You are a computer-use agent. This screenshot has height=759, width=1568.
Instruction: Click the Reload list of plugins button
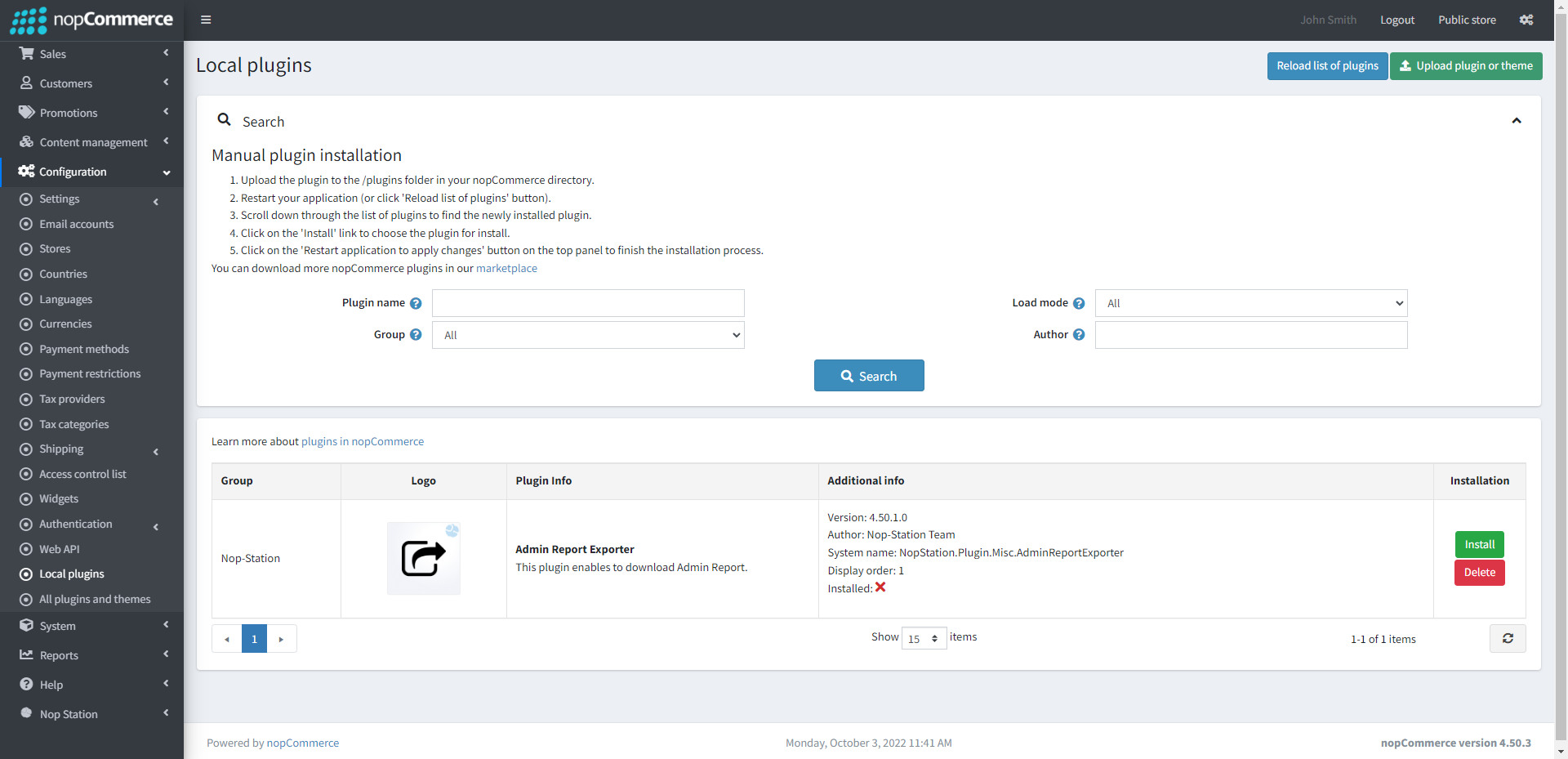(1327, 66)
